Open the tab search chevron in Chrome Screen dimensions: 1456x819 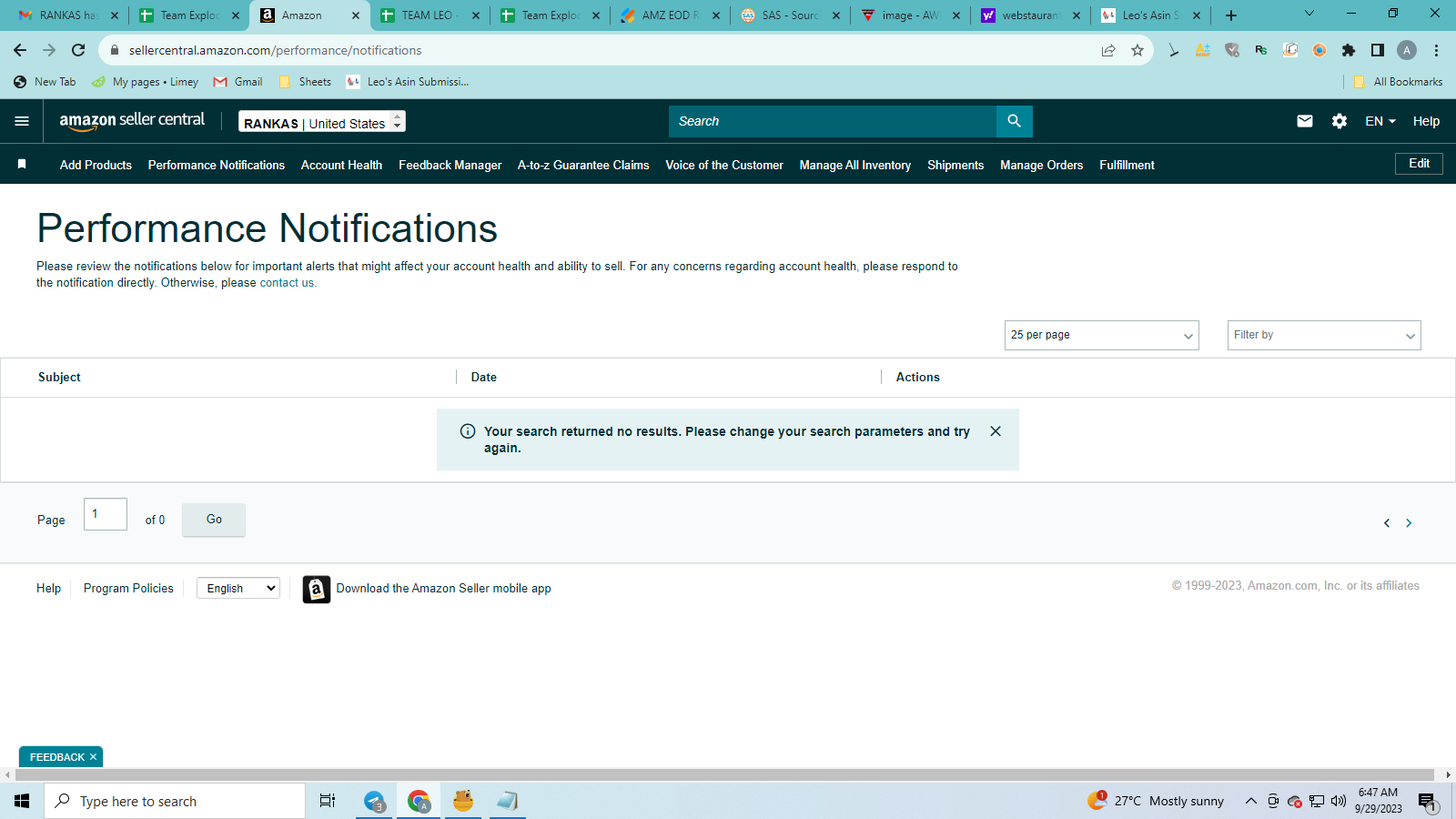click(1309, 14)
